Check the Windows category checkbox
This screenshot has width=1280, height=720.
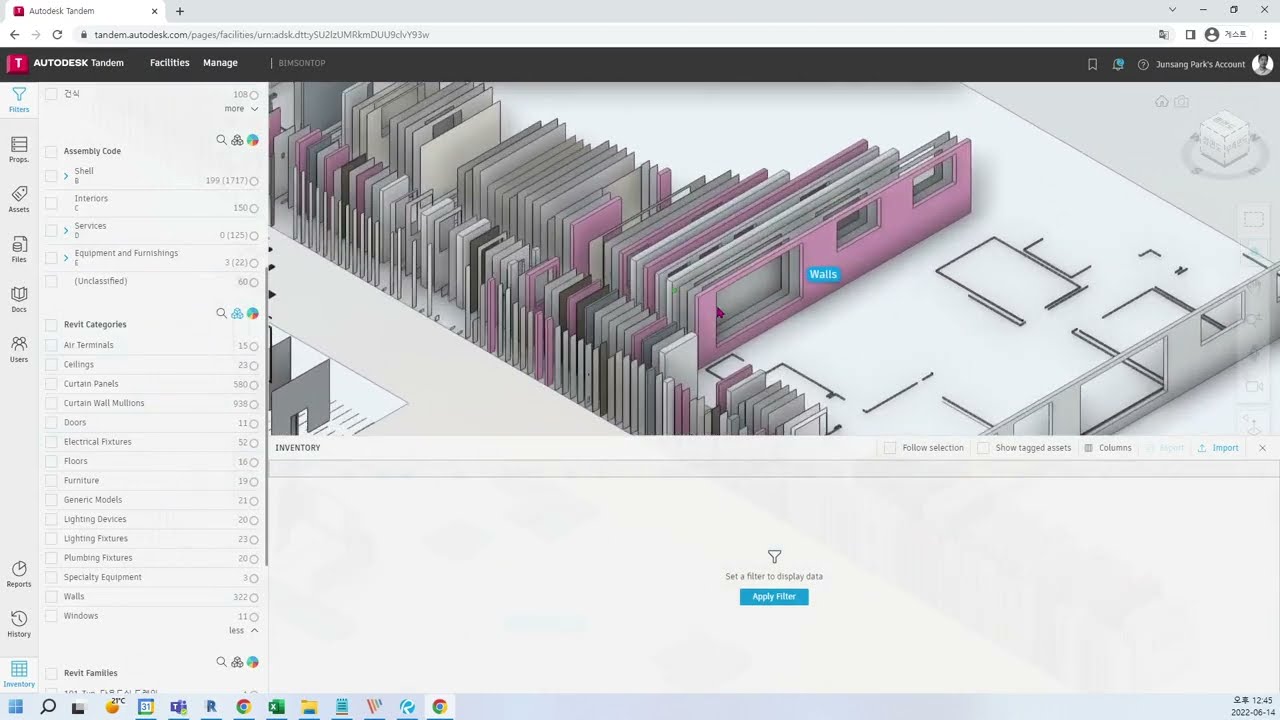(x=51, y=616)
